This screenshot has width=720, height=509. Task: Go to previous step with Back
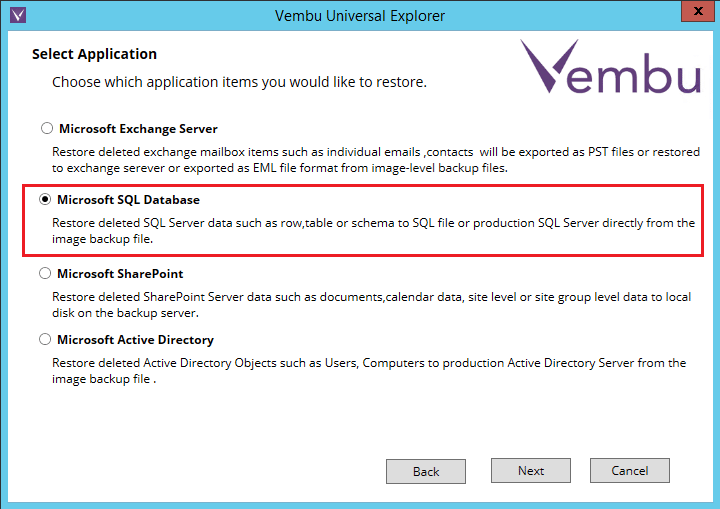tap(426, 471)
